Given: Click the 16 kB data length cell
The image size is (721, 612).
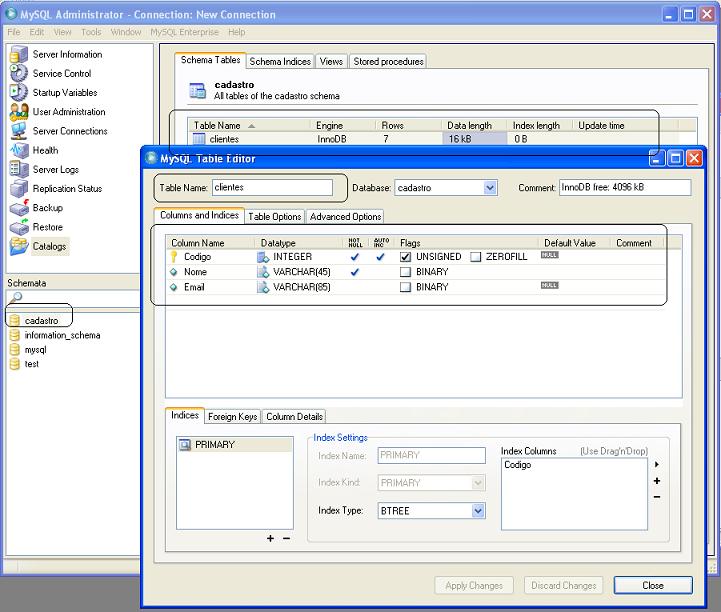Looking at the screenshot, I should [x=475, y=138].
